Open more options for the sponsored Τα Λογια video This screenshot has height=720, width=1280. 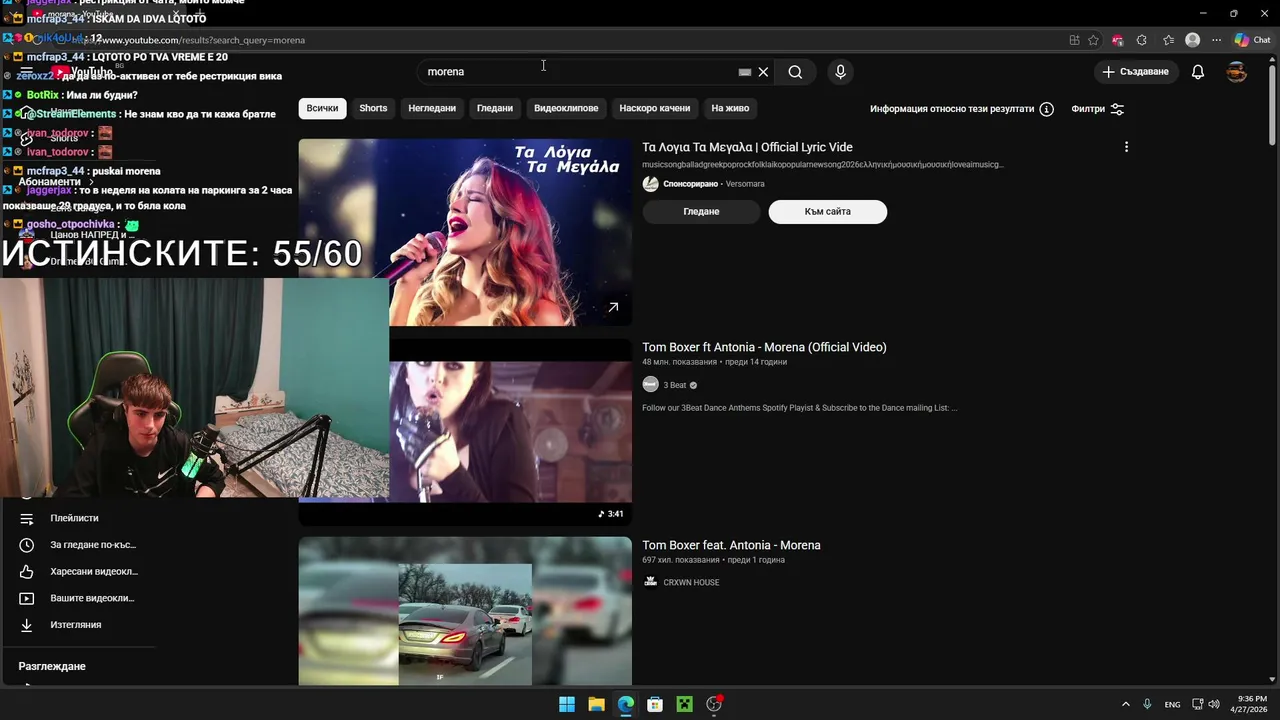pyautogui.click(x=1126, y=147)
